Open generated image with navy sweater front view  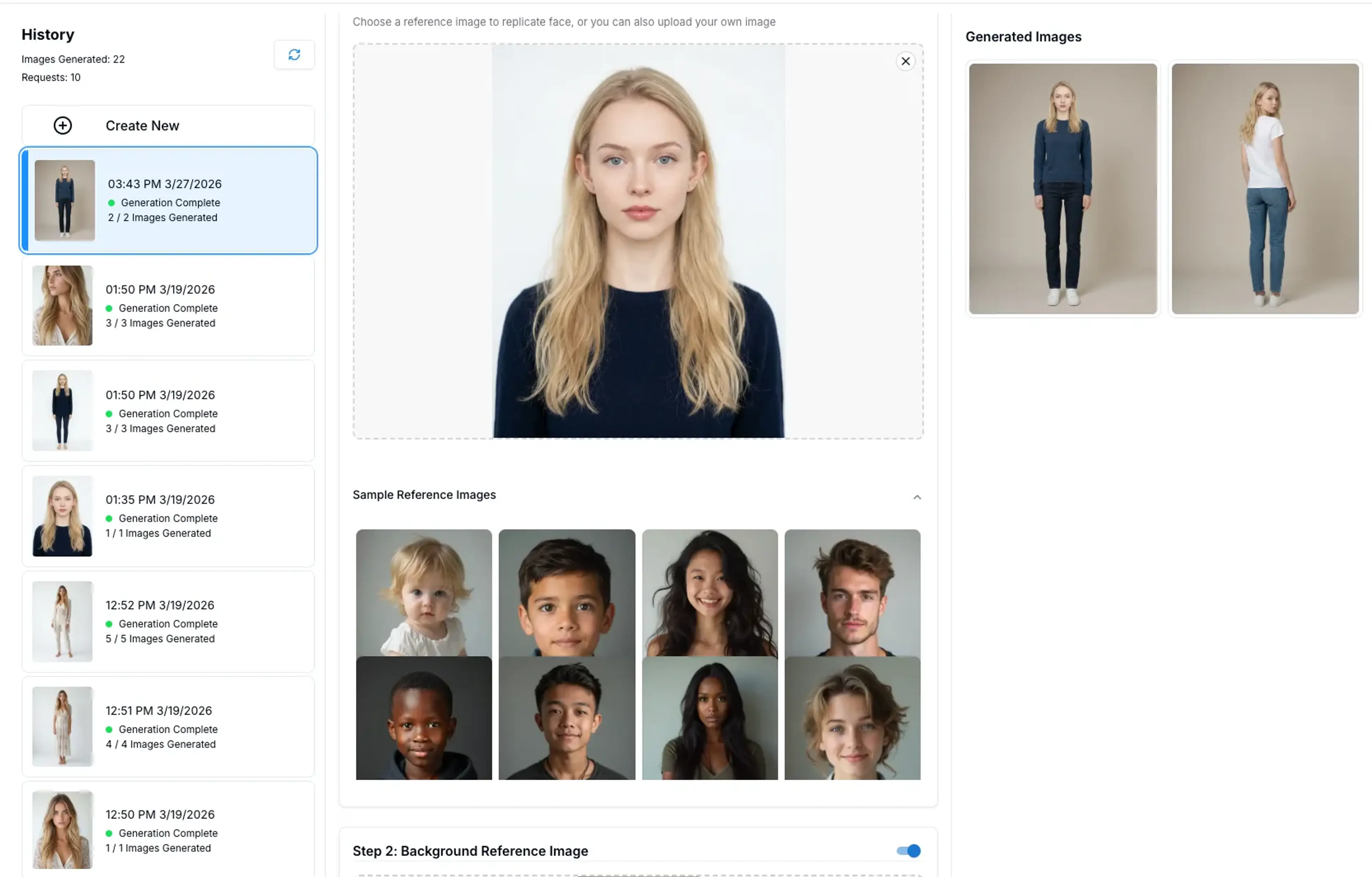pos(1063,189)
